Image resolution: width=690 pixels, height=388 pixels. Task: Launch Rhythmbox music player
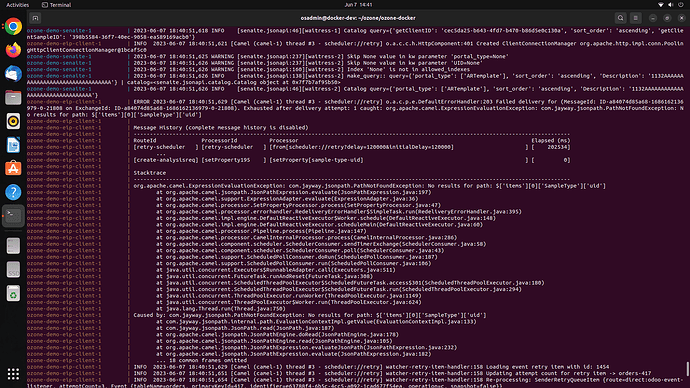(x=13, y=121)
